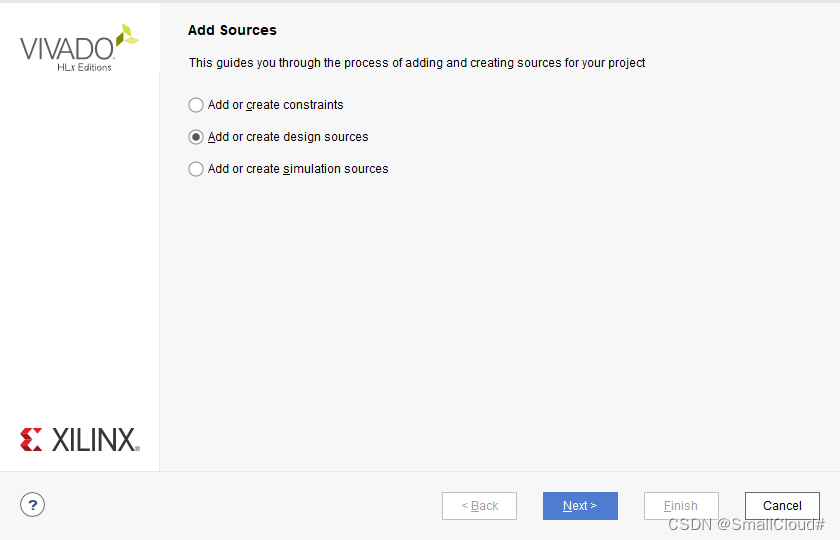Click the CSDN @SmallCloud# watermark
840x540 pixels.
click(x=746, y=525)
